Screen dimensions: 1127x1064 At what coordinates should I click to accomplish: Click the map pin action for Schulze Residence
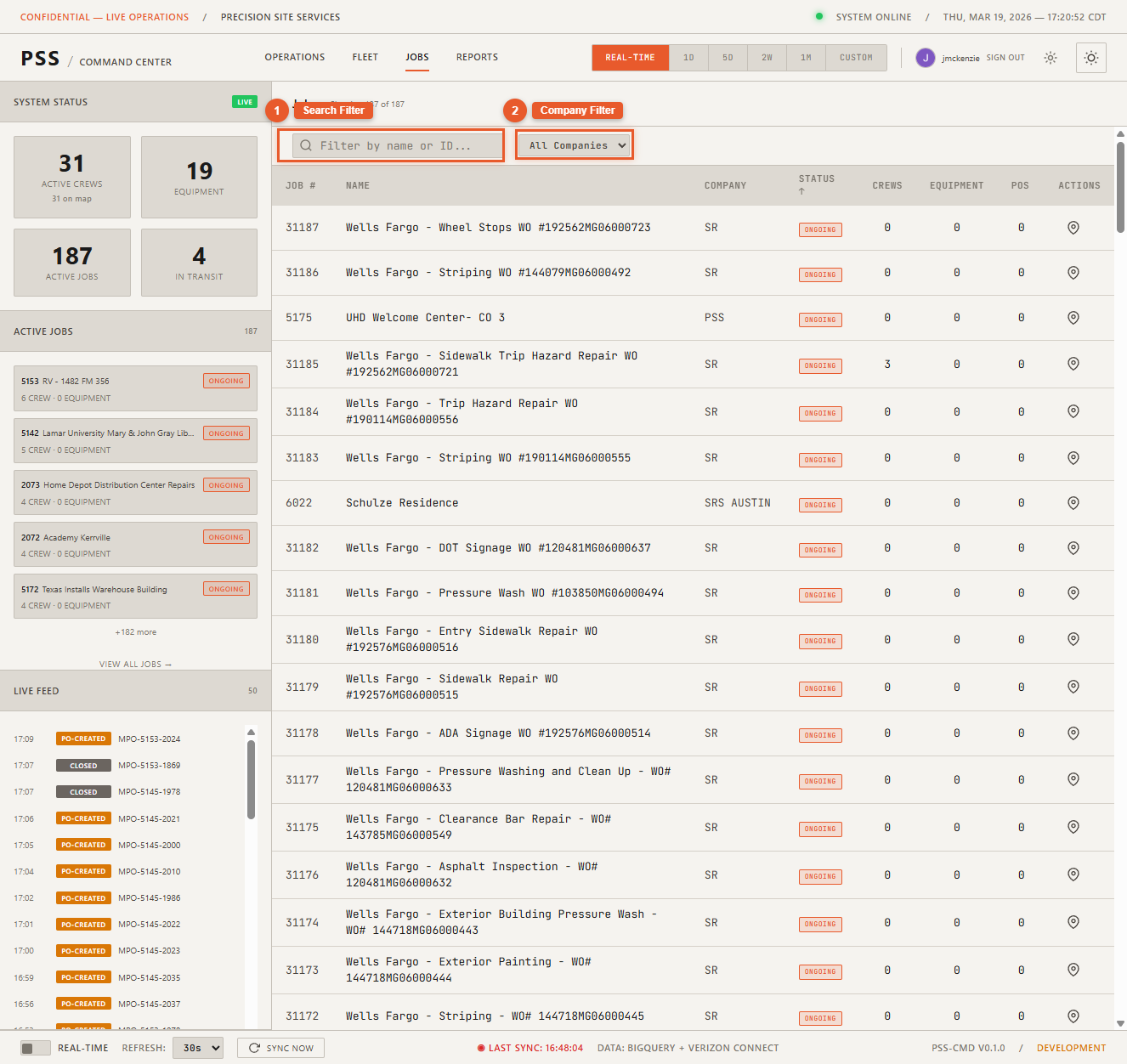coord(1074,504)
